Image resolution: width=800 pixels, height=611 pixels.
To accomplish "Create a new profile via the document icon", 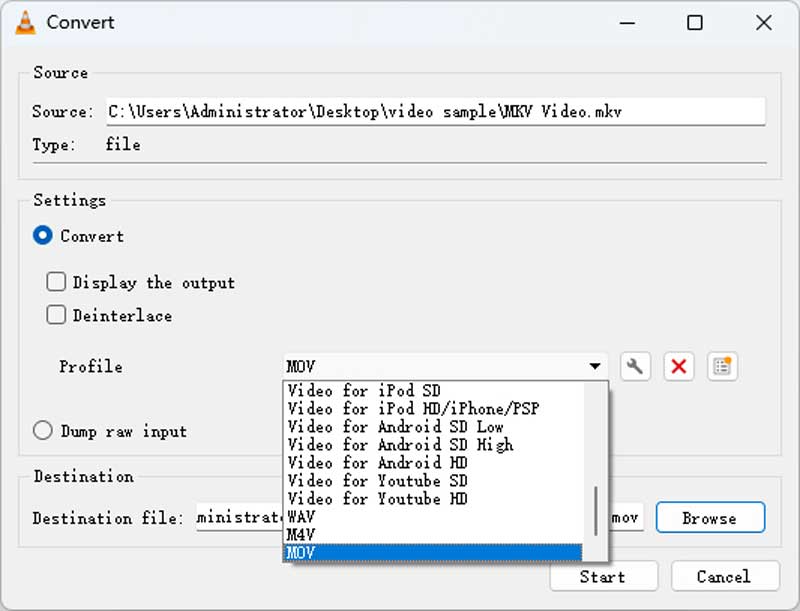I will click(722, 366).
